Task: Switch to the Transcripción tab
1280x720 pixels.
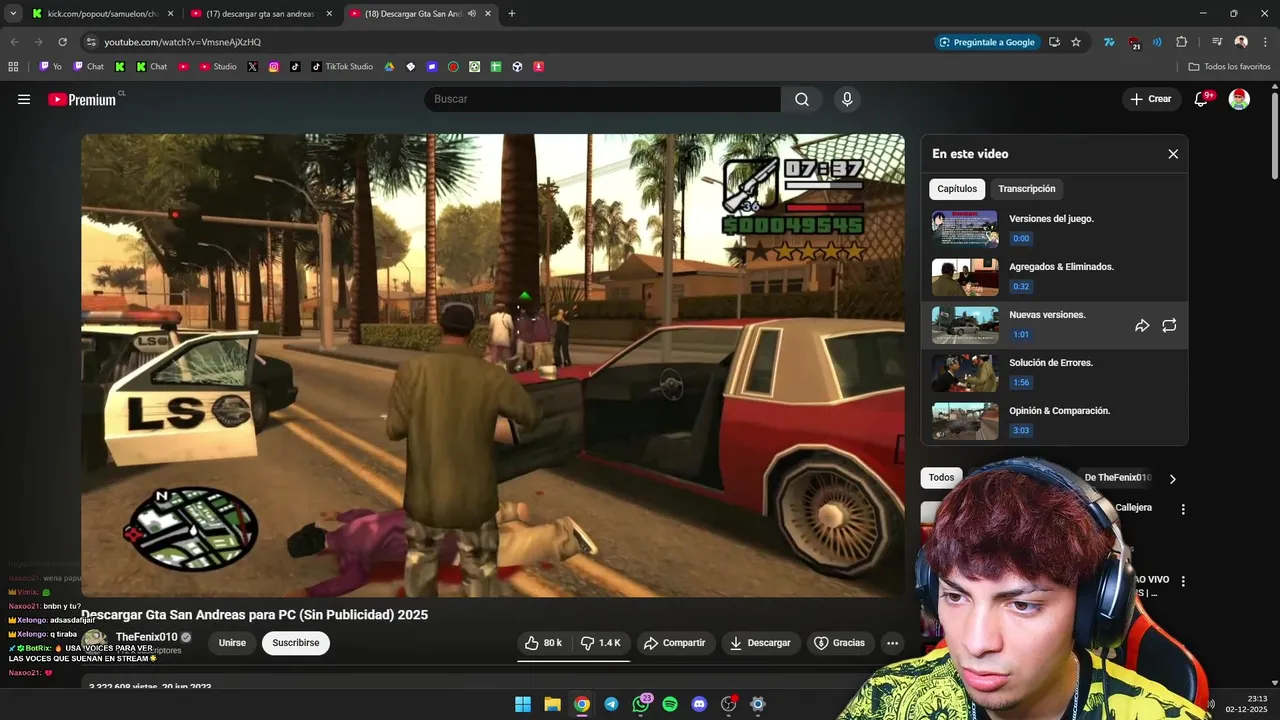Action: [1027, 189]
